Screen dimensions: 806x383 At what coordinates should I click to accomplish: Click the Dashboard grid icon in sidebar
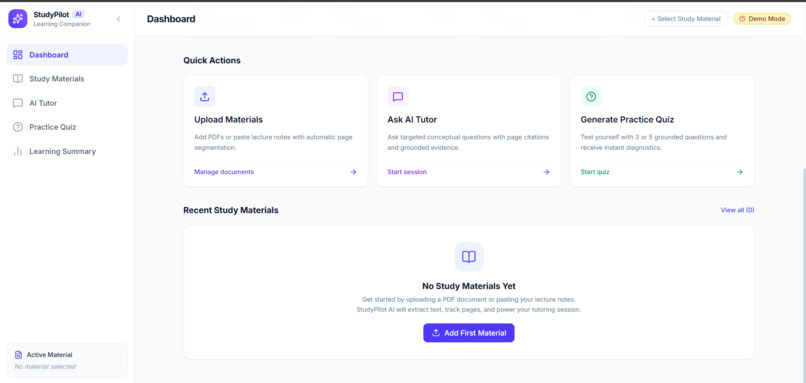(17, 54)
